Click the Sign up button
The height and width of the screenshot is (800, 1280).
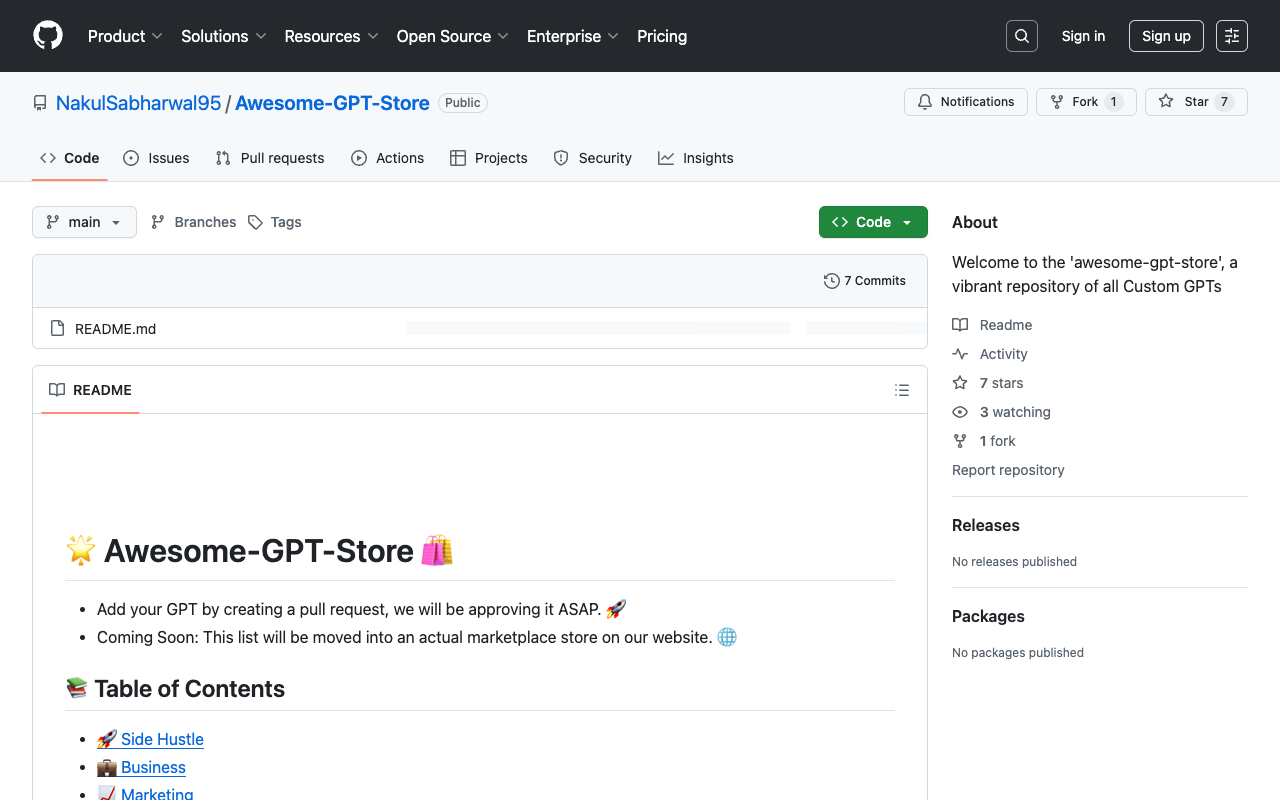[1166, 36]
